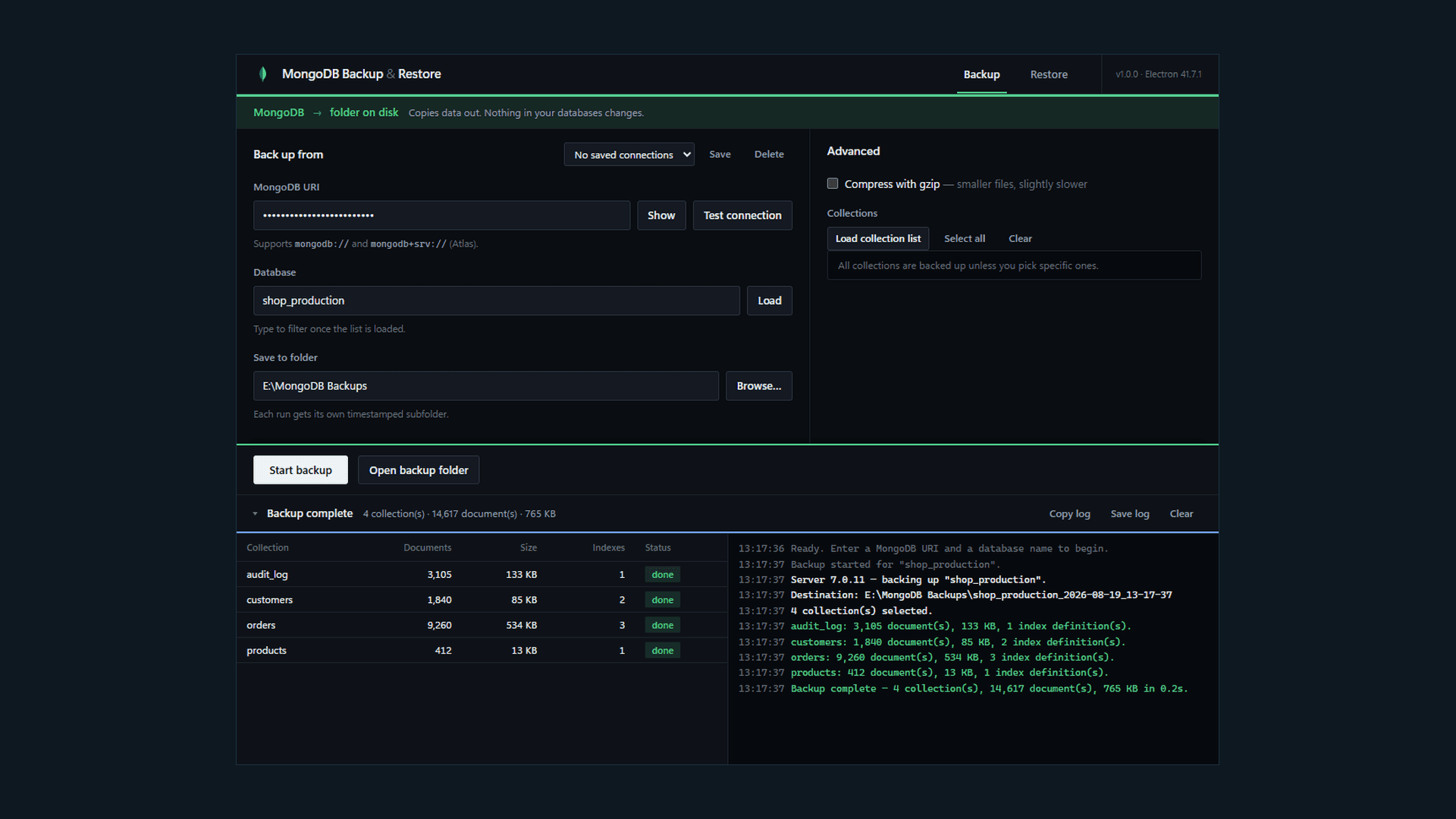Screen dimensions: 1456x819
Task: Click Open backup folder button
Action: pos(419,470)
